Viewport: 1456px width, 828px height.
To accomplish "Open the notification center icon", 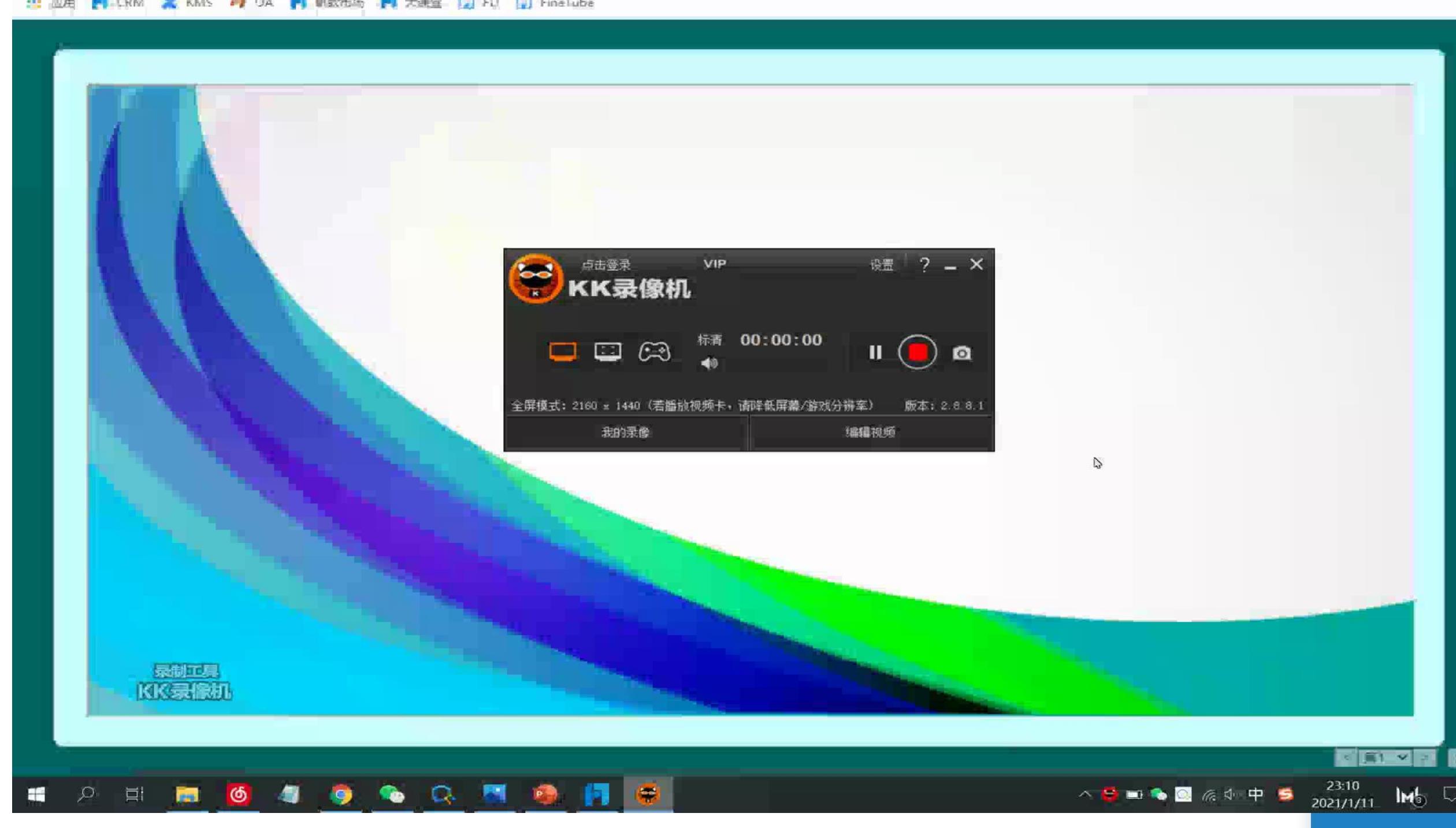I will tap(1449, 795).
